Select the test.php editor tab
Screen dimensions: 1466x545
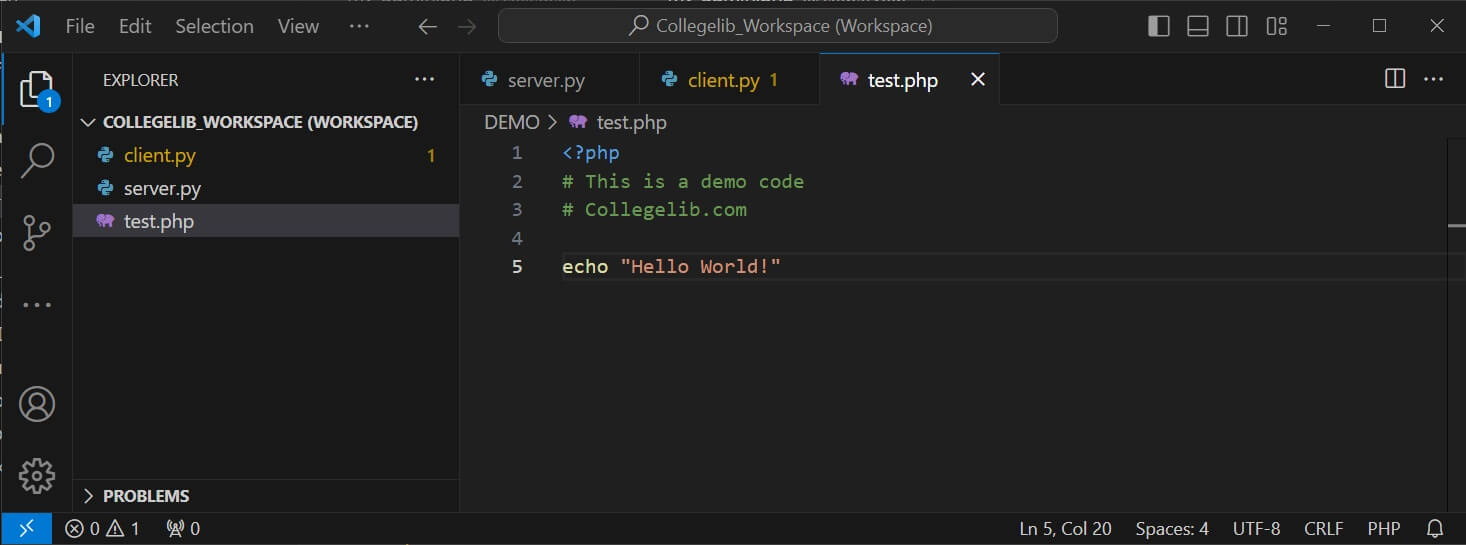click(909, 80)
